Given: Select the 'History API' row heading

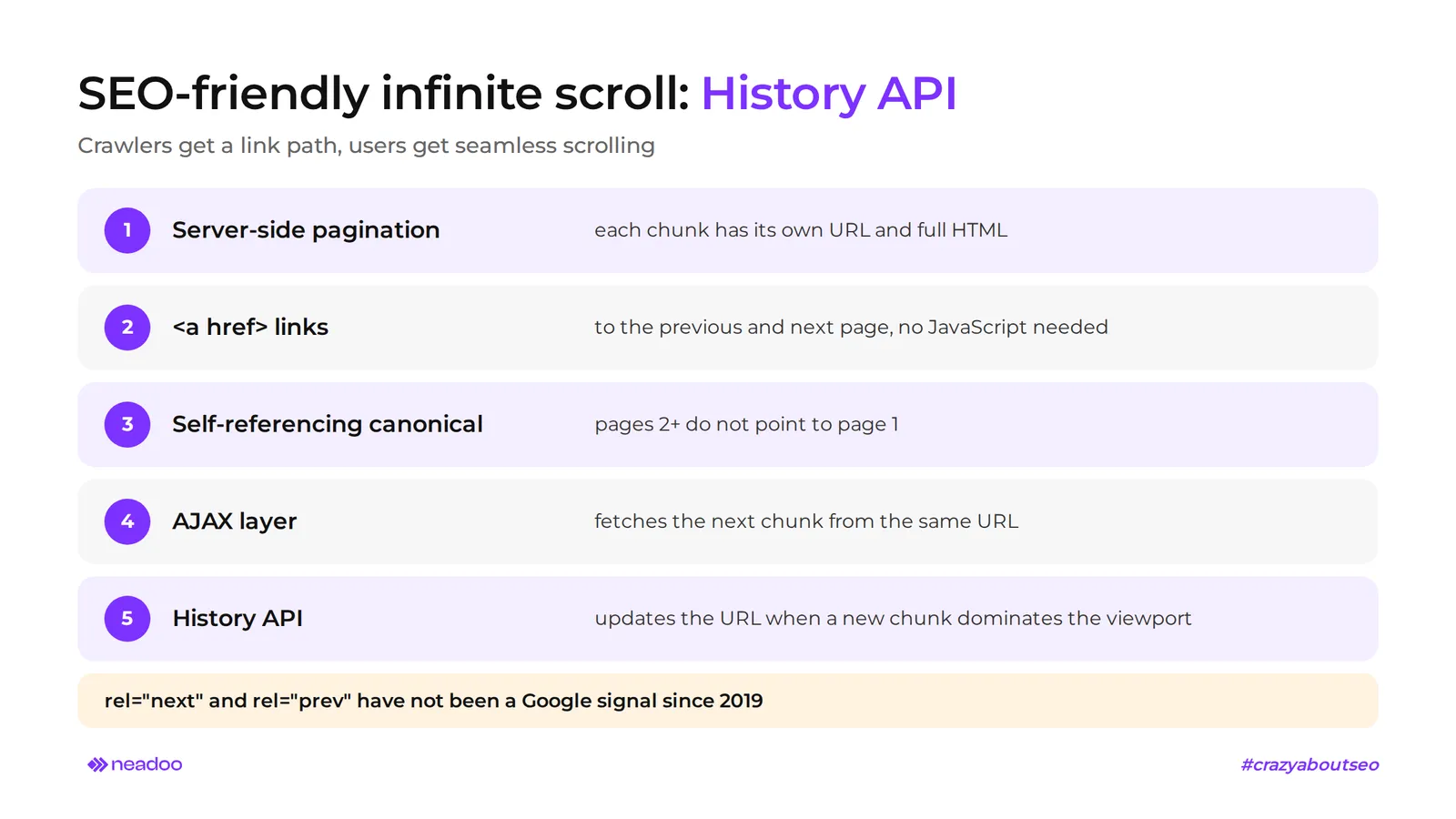Looking at the screenshot, I should 238,618.
